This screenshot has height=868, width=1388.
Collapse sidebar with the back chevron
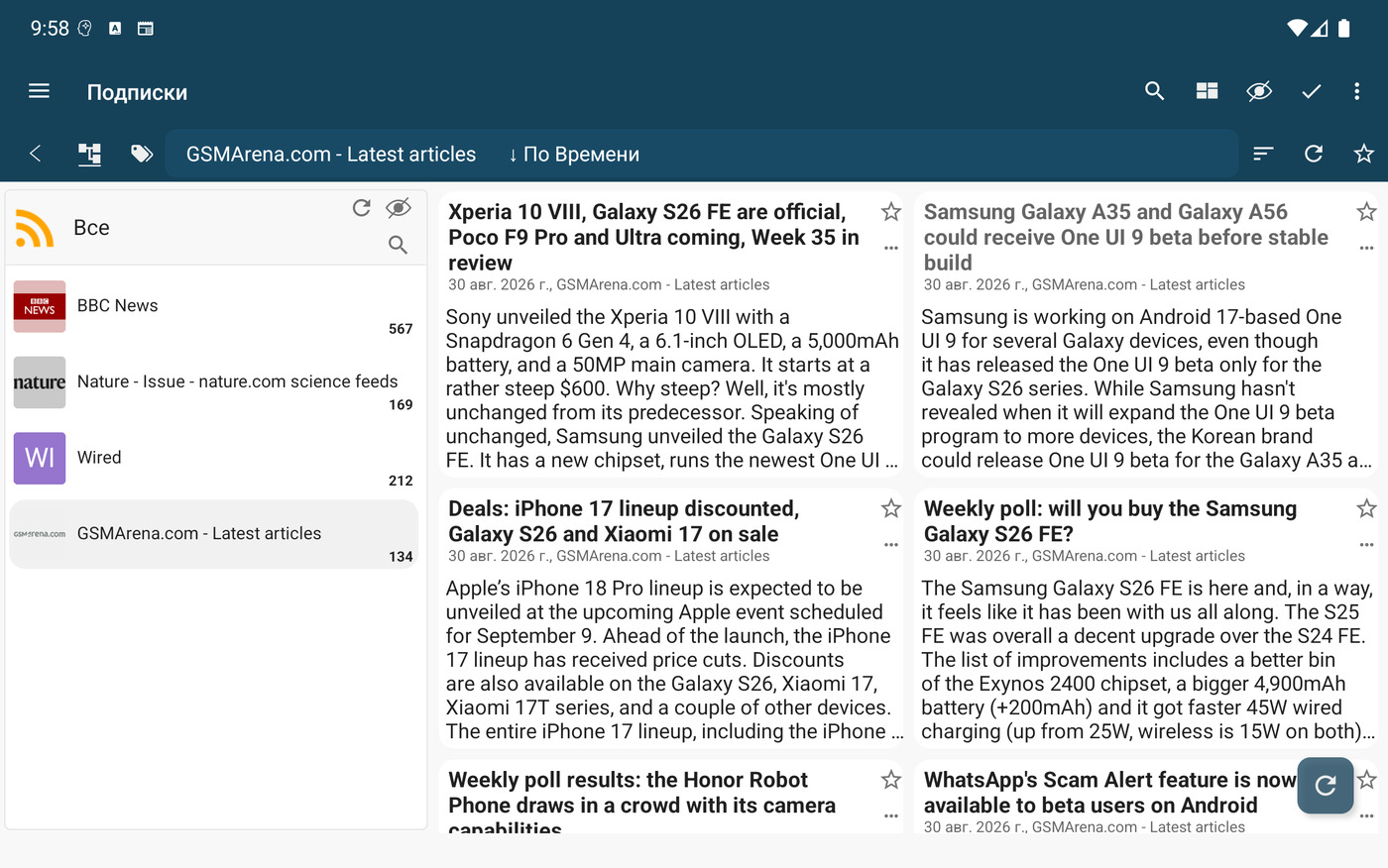pos(36,154)
